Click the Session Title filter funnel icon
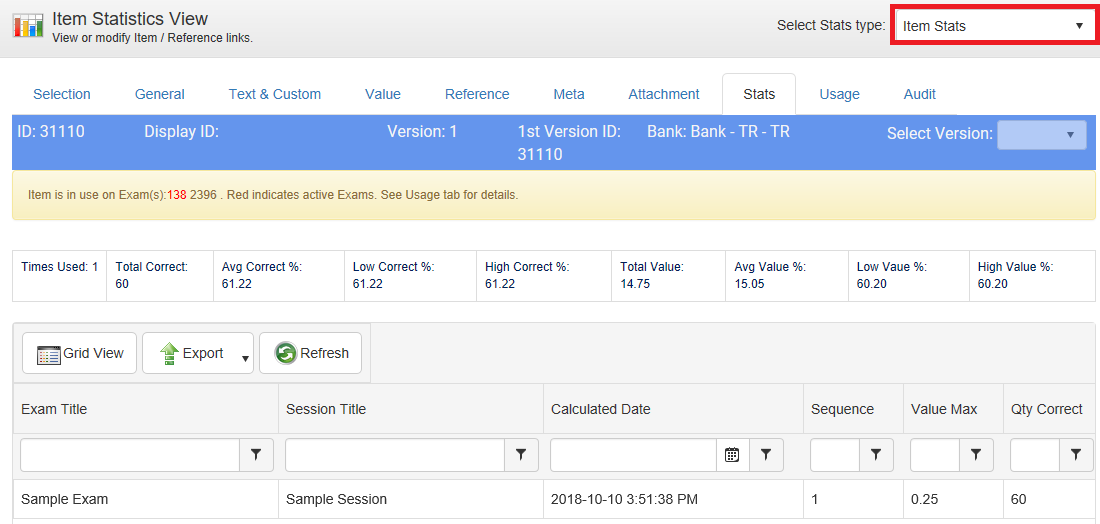The height and width of the screenshot is (524, 1100). [521, 455]
